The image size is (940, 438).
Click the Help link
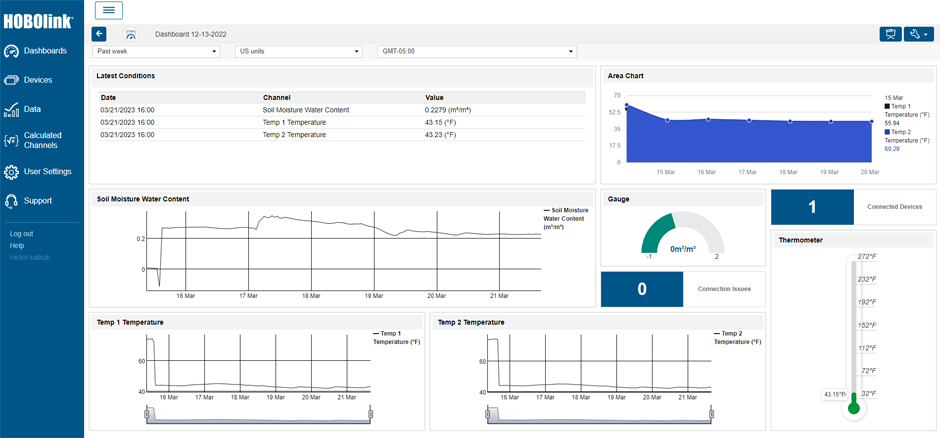(17, 246)
